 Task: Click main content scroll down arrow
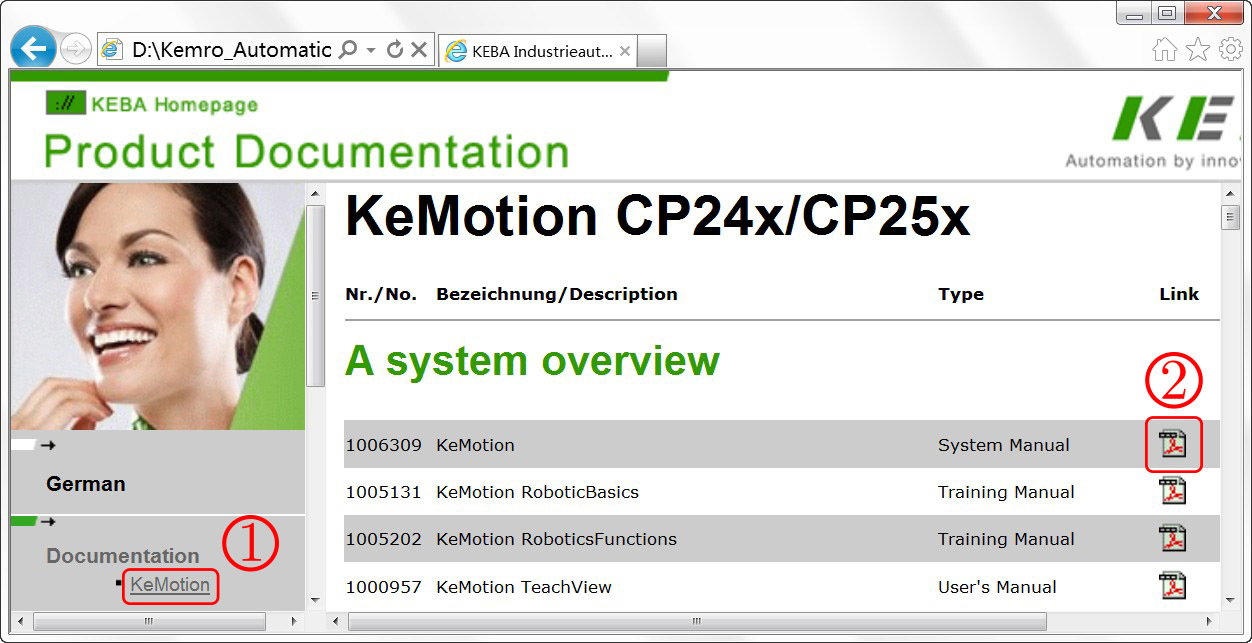(1230, 600)
